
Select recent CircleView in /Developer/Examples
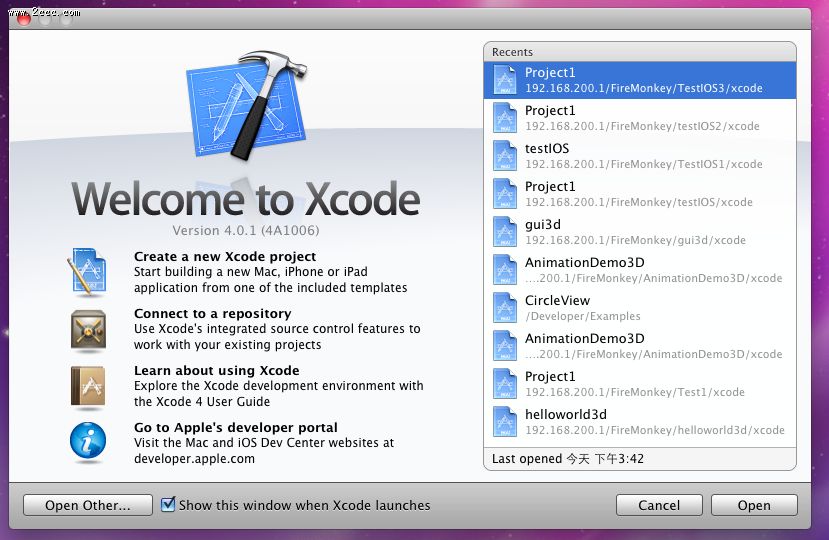tap(640, 308)
